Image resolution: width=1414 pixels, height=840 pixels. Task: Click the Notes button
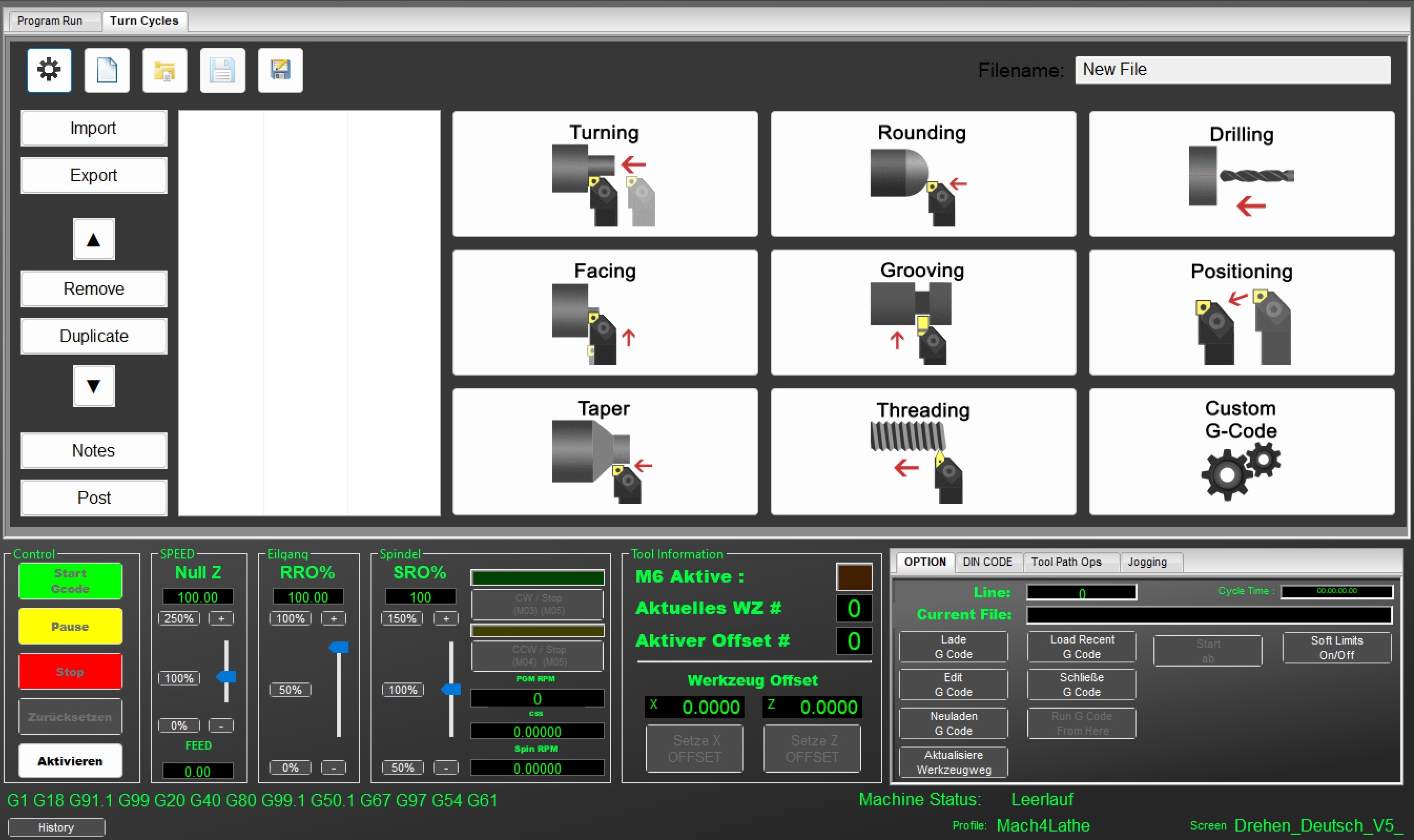(94, 451)
